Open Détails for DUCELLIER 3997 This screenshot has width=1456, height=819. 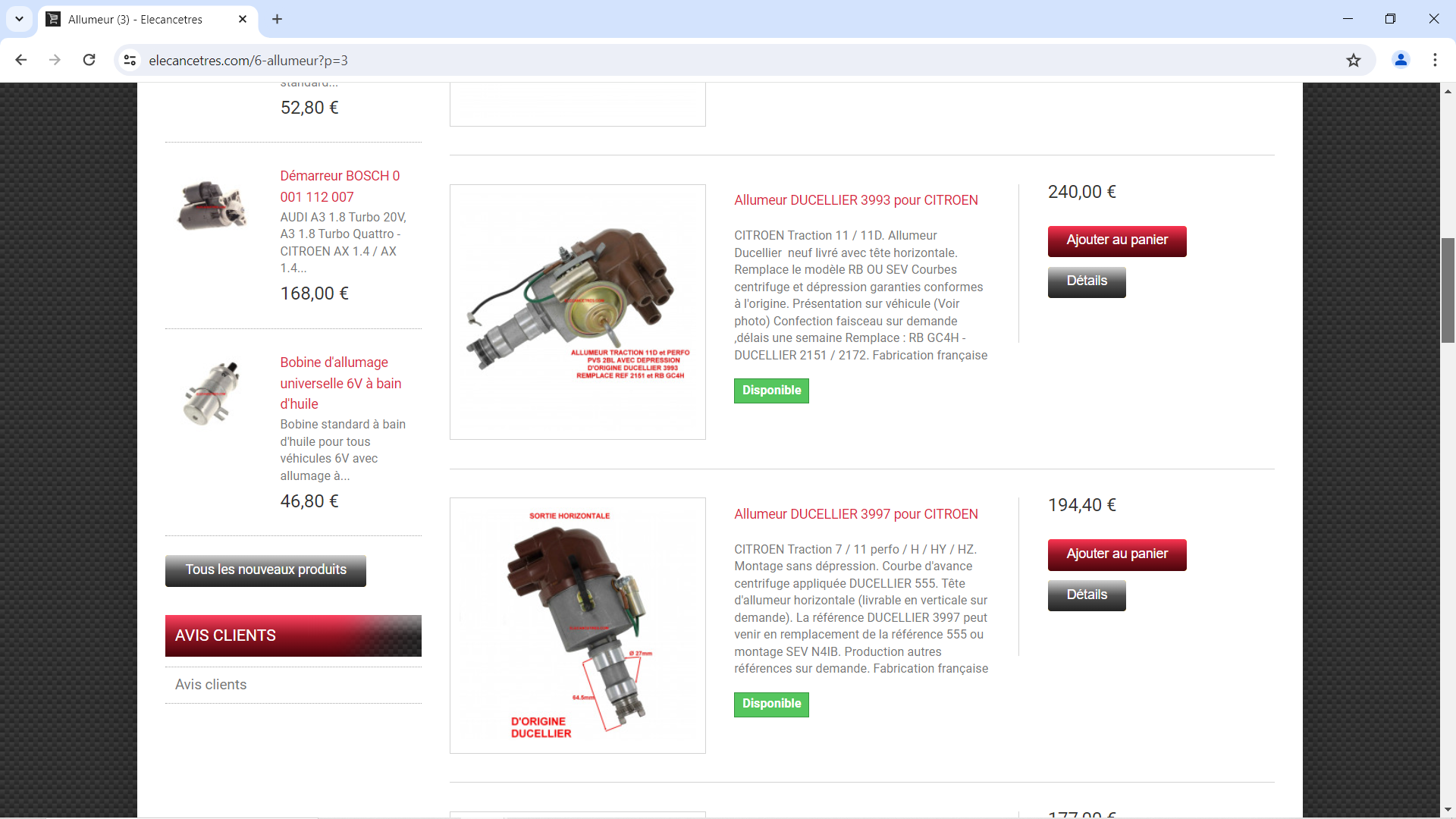[1086, 595]
